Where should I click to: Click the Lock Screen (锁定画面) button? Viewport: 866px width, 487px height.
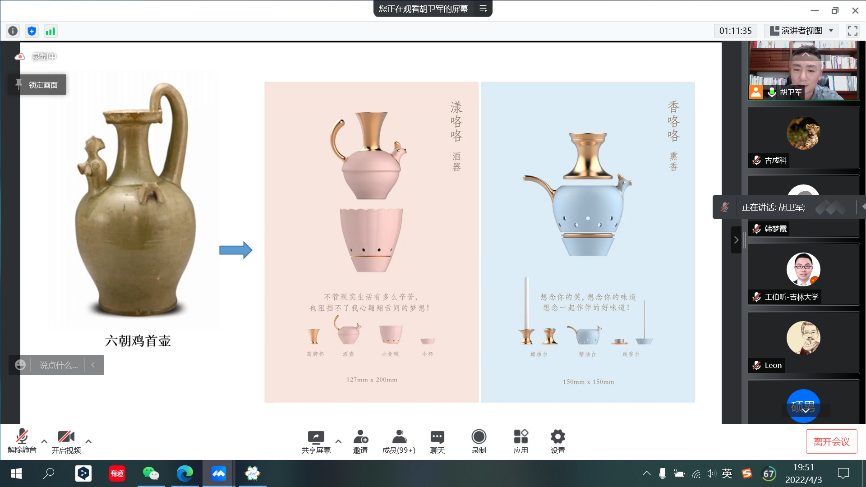pos(37,85)
